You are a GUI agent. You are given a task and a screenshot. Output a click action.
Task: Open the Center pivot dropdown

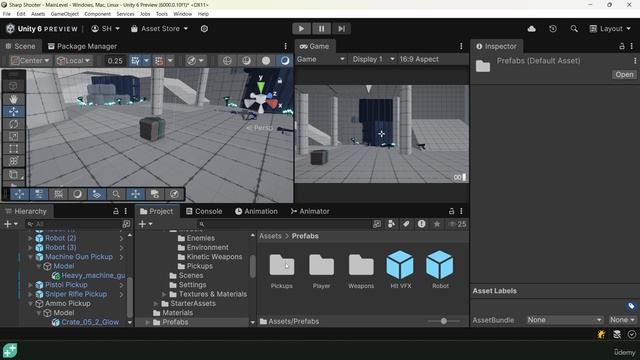pos(30,60)
